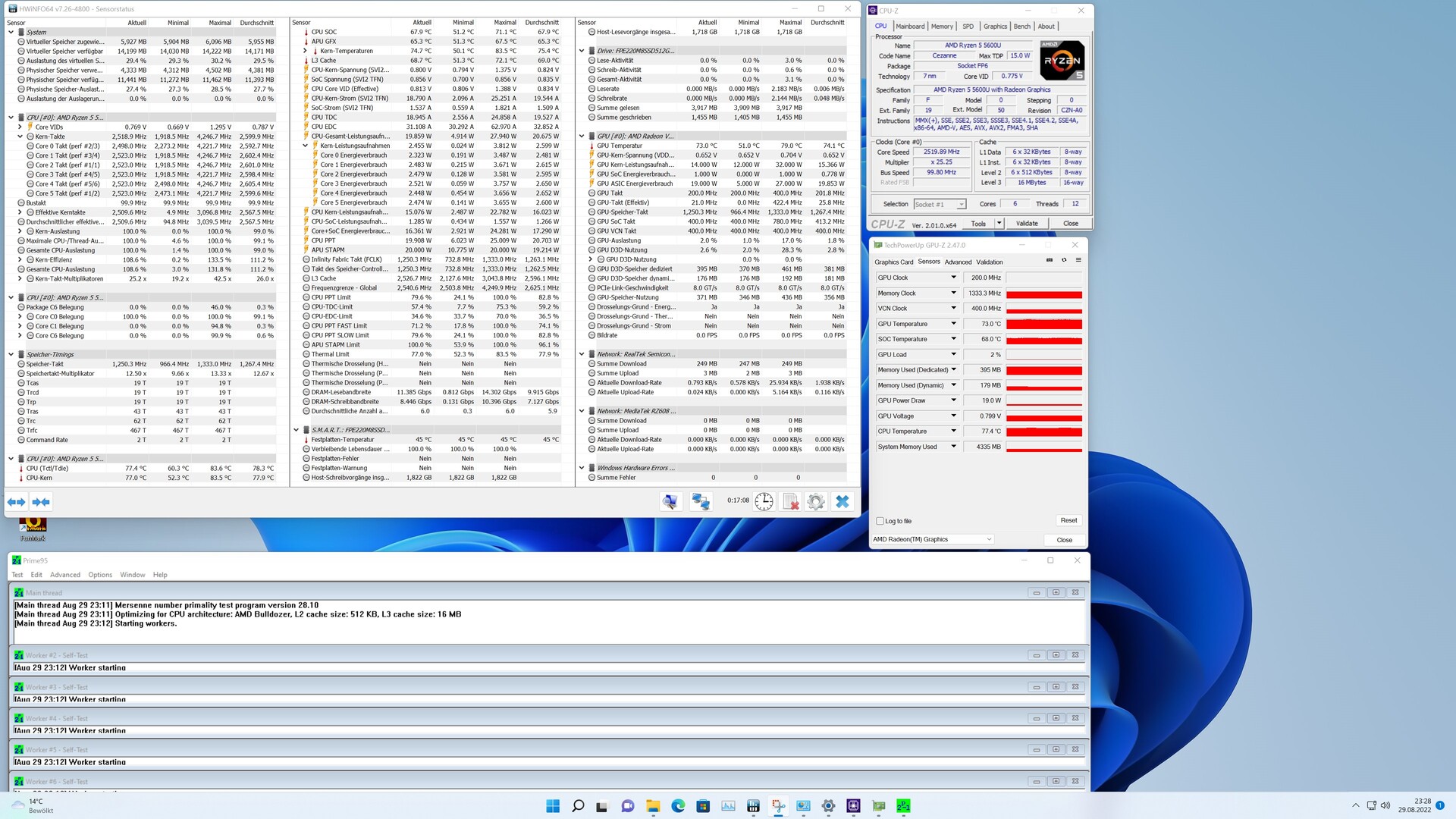Click the HWiNFO reset clock icon

pyautogui.click(x=764, y=501)
